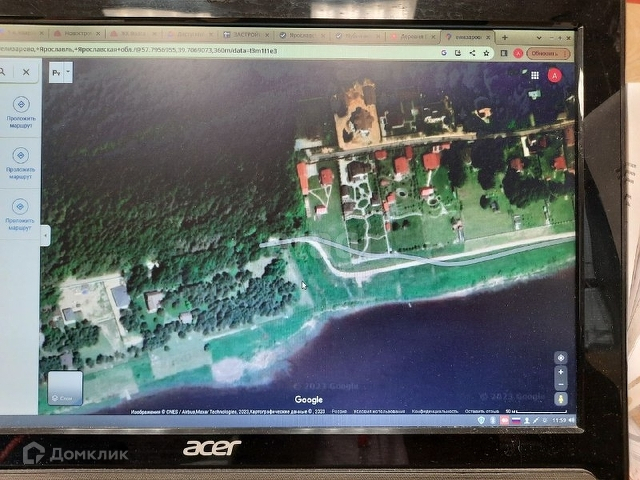Image resolution: width=640 pixels, height=480 pixels.
Task: Click the Russian flag language indicator
Action: tap(516, 420)
